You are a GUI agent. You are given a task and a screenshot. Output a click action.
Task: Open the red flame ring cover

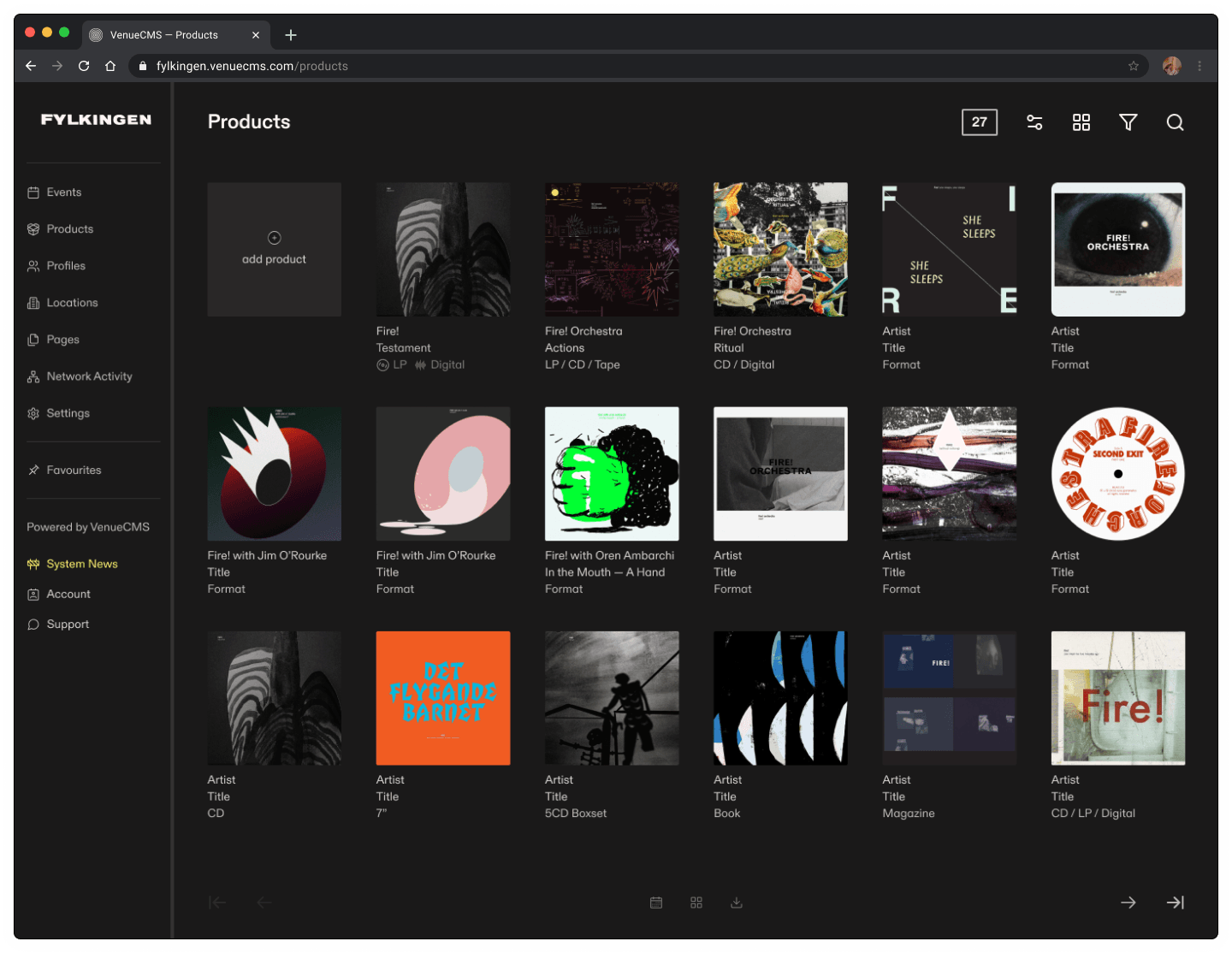coord(275,474)
